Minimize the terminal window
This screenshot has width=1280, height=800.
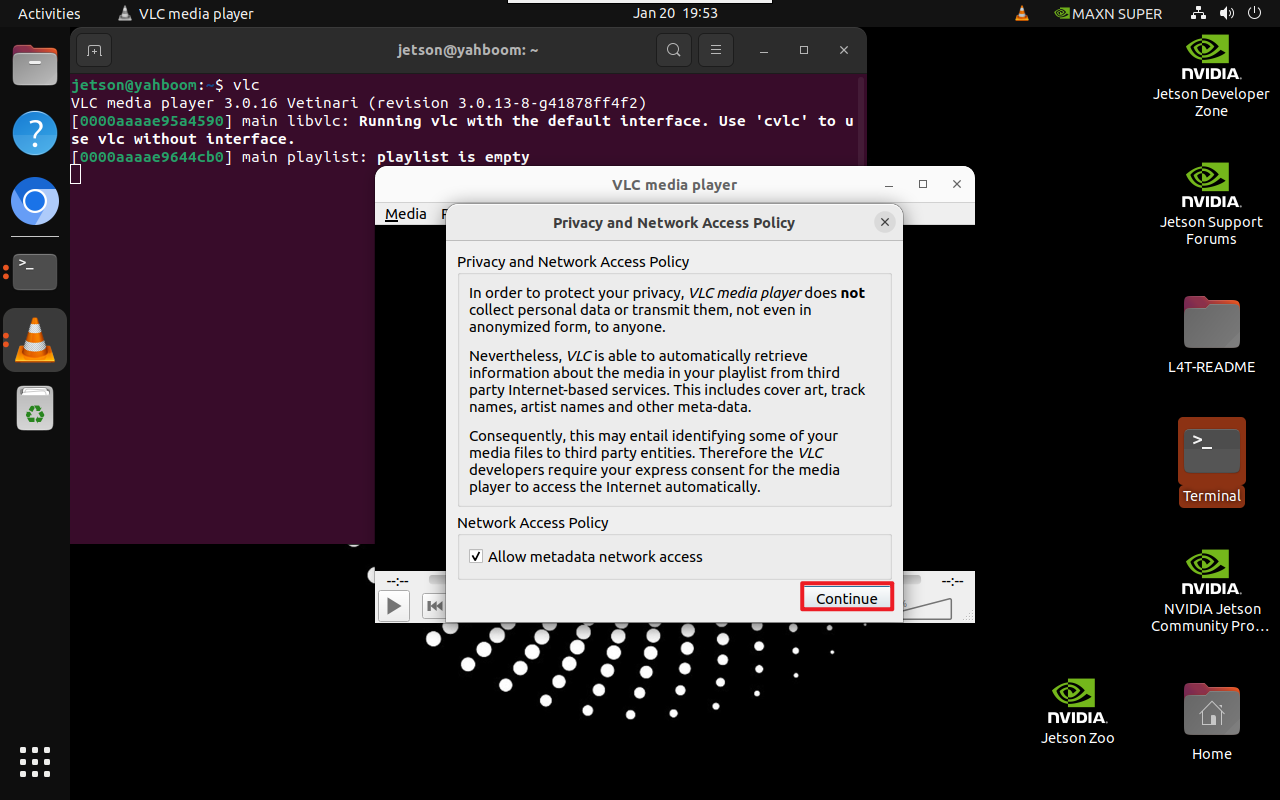pos(764,50)
